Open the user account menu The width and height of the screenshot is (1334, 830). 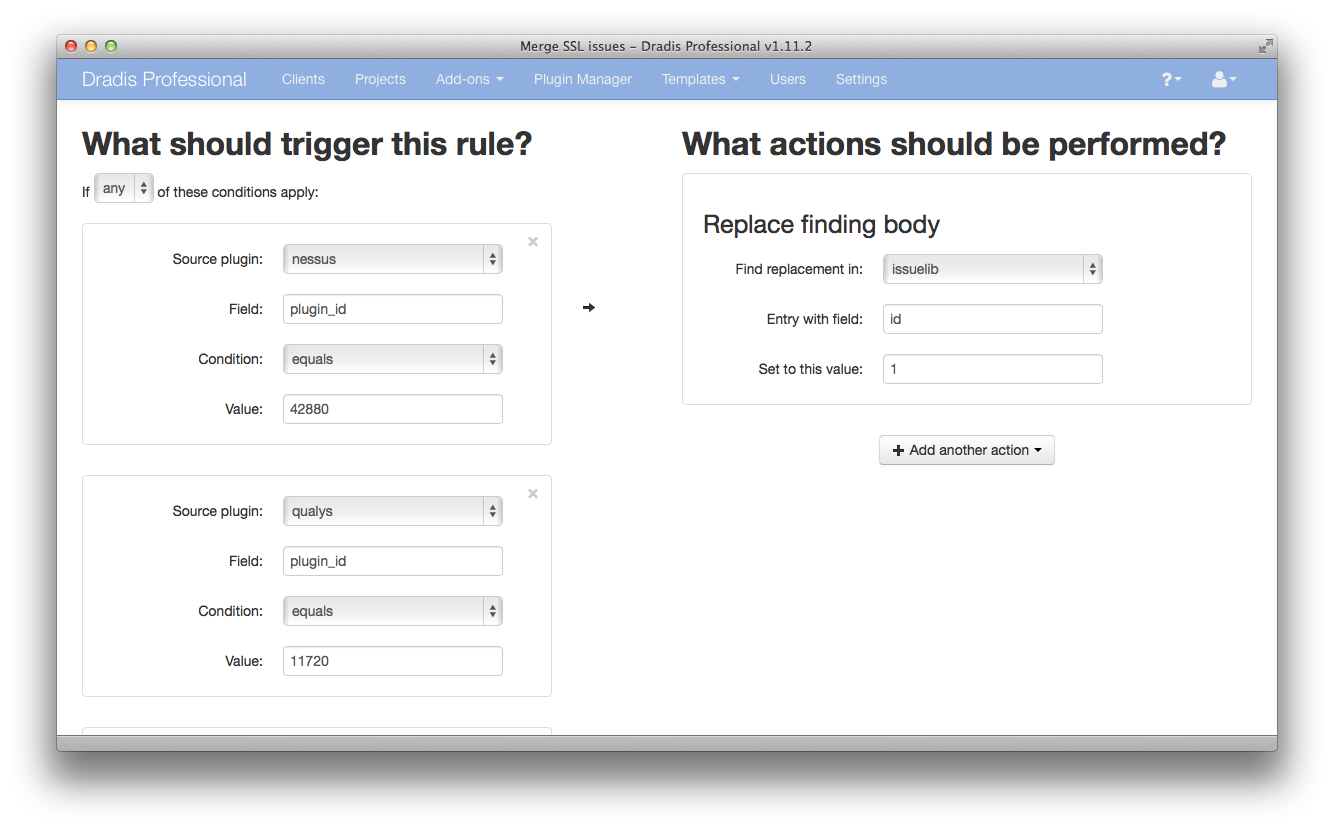(x=1222, y=79)
